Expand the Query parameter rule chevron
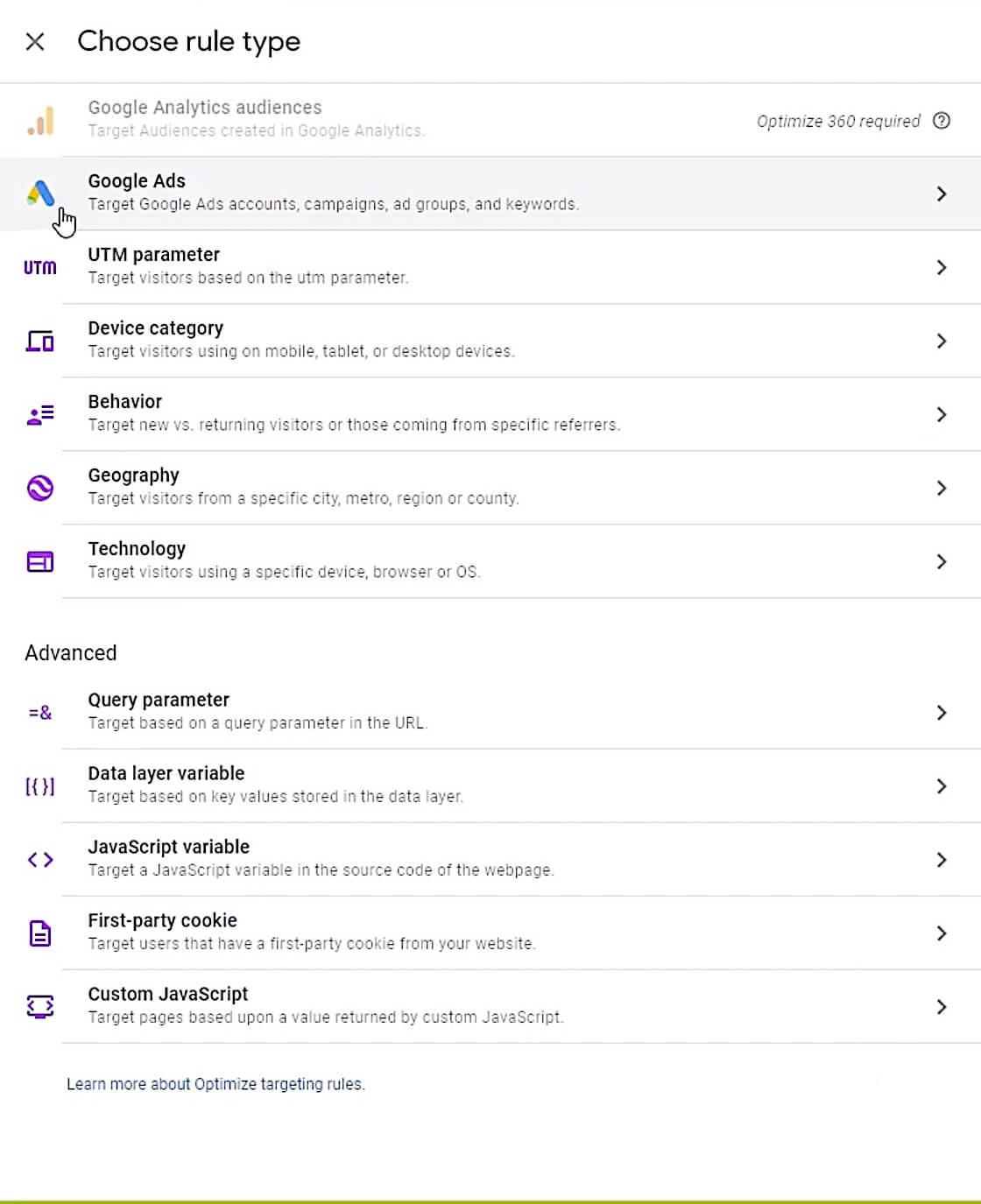981x1204 pixels. pos(942,713)
